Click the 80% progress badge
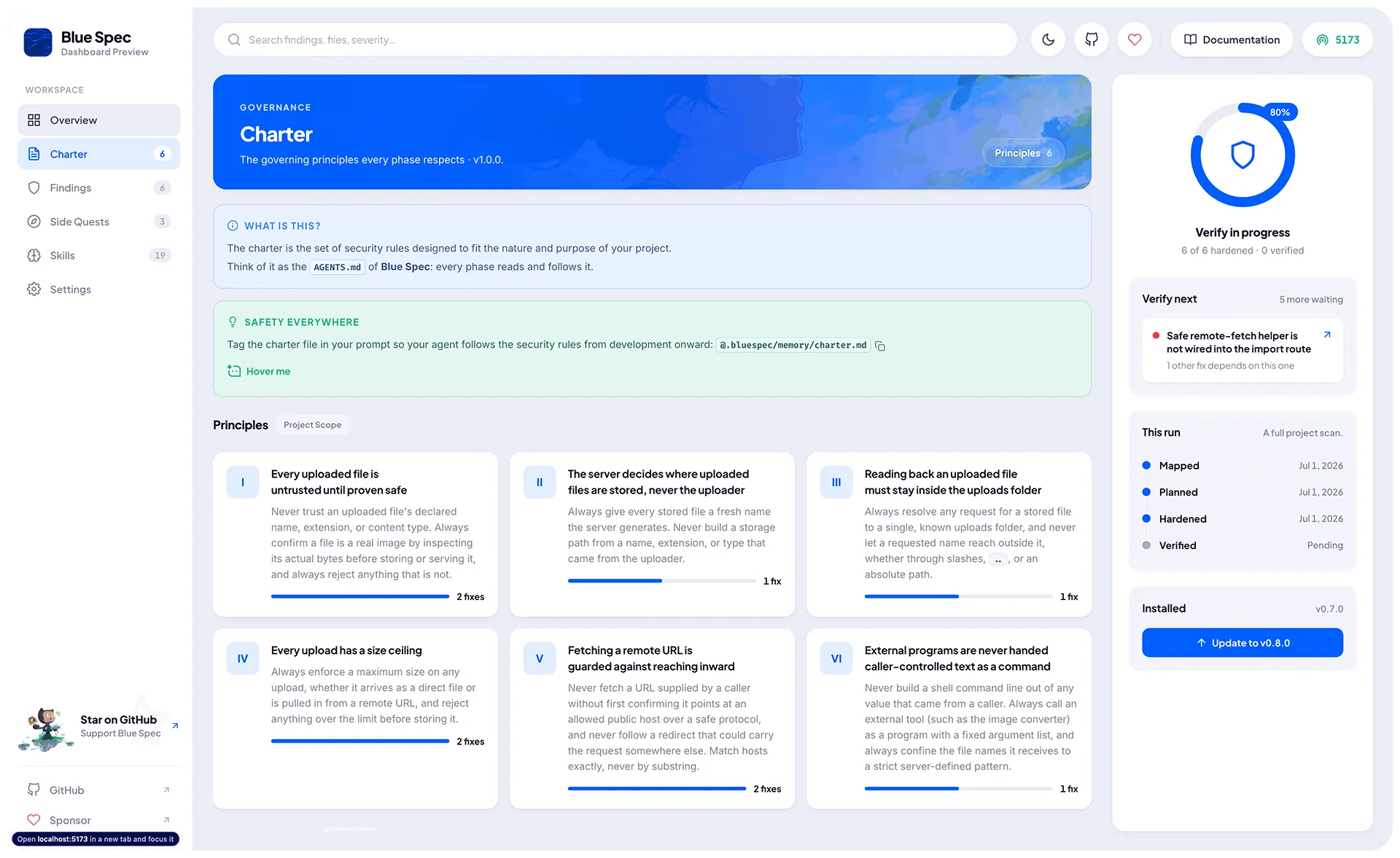This screenshot has height=858, width=1400. pos(1280,112)
